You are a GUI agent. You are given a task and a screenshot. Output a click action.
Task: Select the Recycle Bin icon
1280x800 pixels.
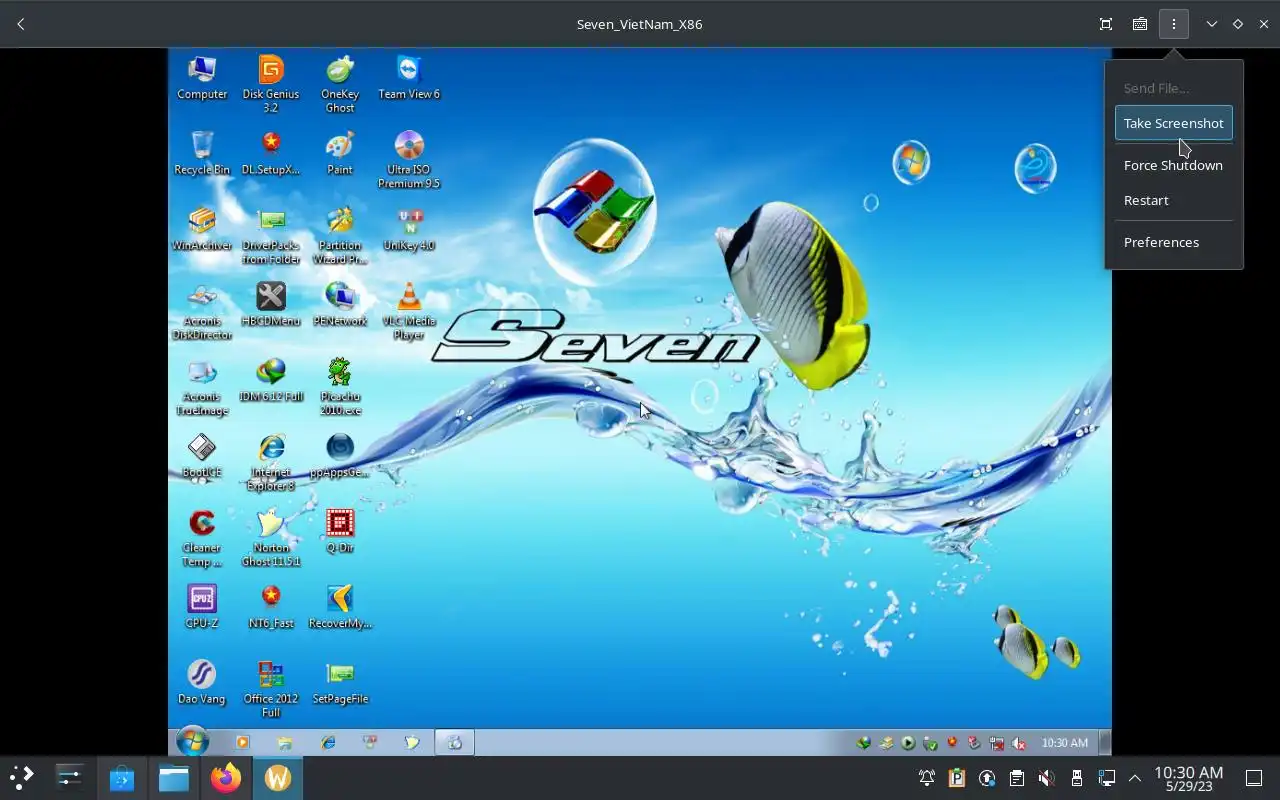click(202, 153)
